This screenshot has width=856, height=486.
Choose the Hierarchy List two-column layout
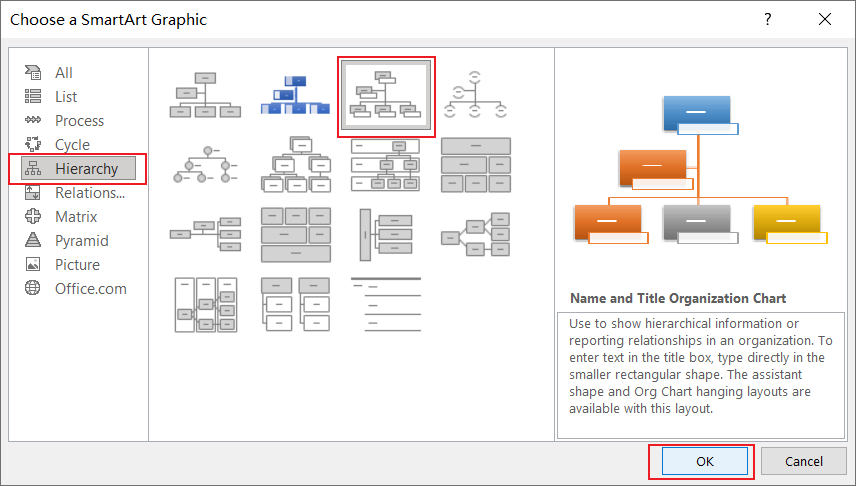coord(295,305)
